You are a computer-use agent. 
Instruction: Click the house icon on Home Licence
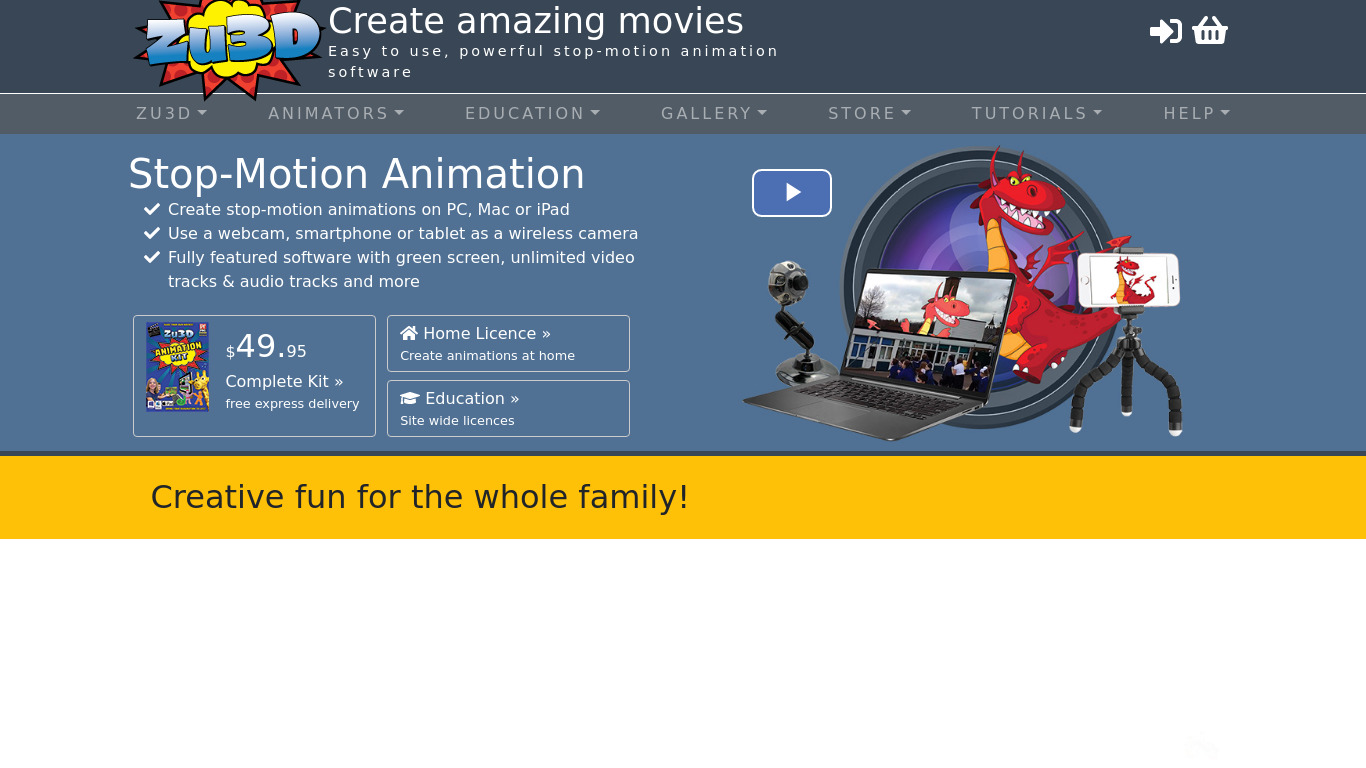click(409, 333)
